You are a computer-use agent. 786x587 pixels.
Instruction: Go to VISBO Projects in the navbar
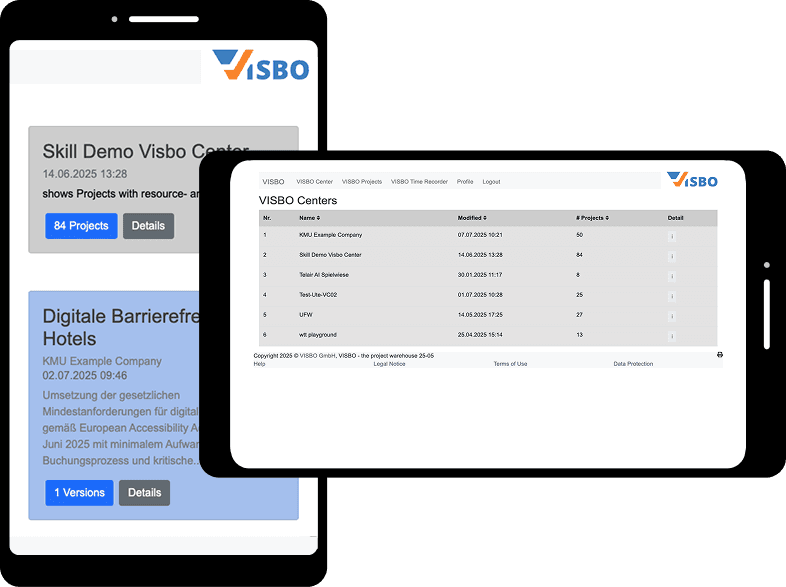click(x=361, y=182)
